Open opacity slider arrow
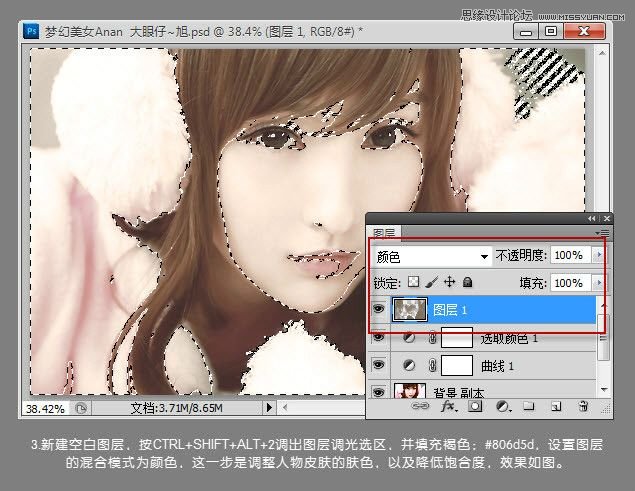This screenshot has height=491, width=635. (599, 255)
